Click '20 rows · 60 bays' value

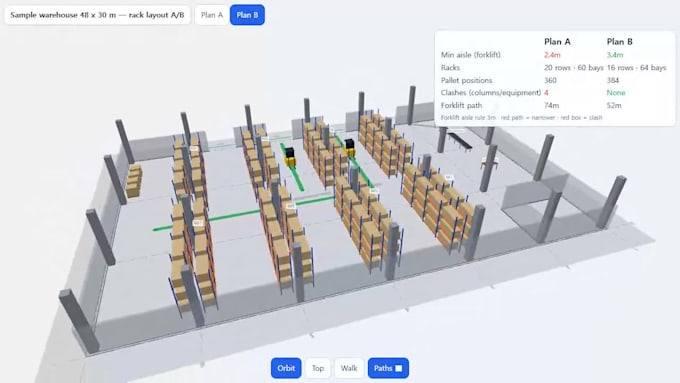pos(573,68)
